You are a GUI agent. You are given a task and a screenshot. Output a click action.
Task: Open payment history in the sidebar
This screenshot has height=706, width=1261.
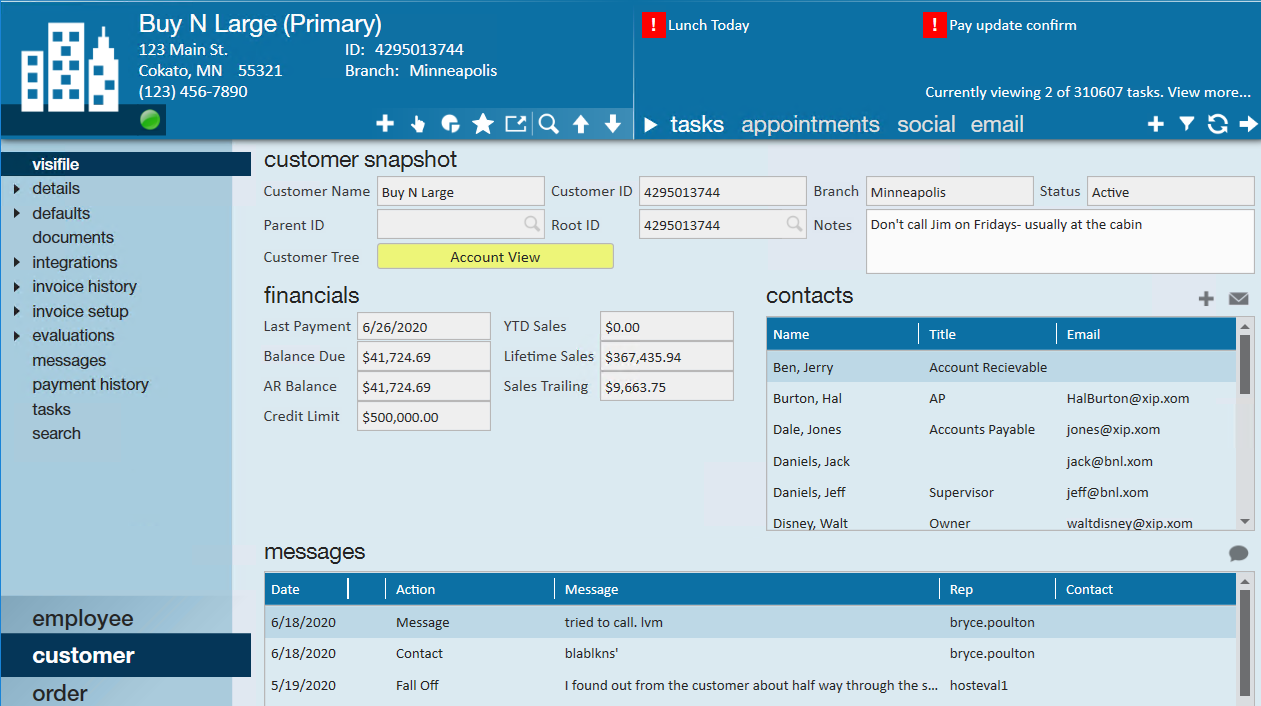click(x=90, y=384)
